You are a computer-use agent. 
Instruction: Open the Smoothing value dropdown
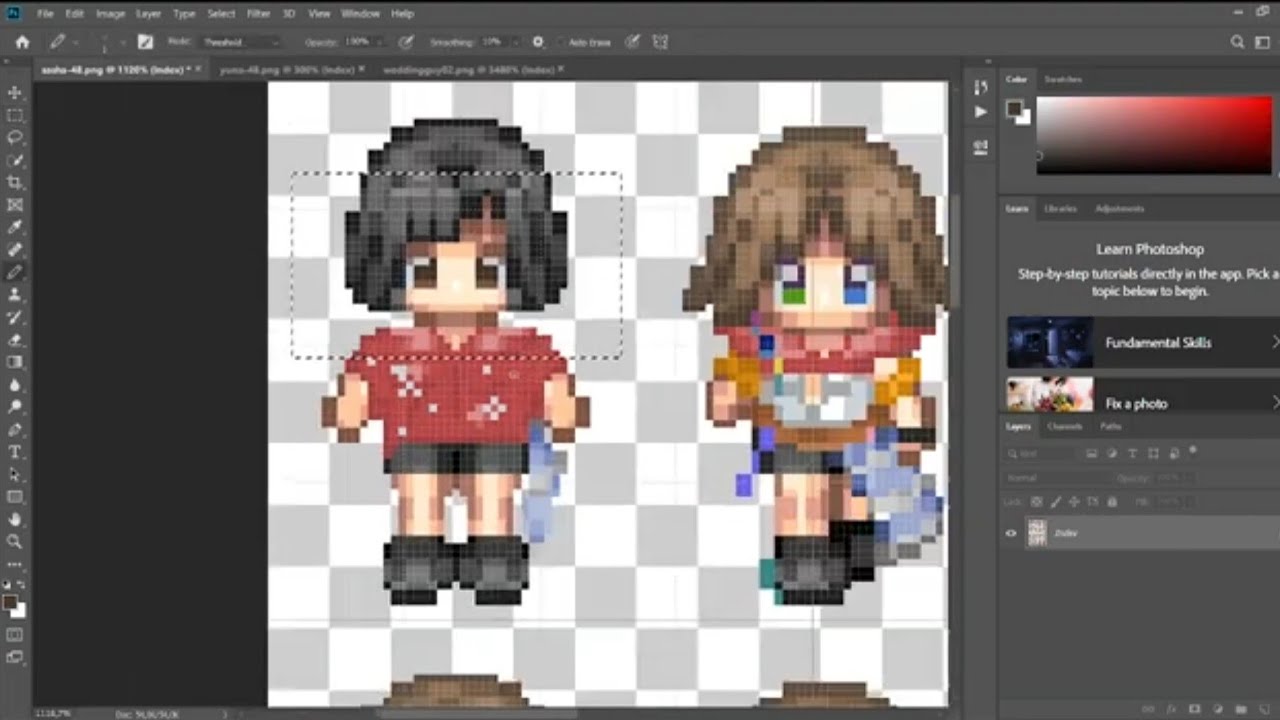coord(515,42)
